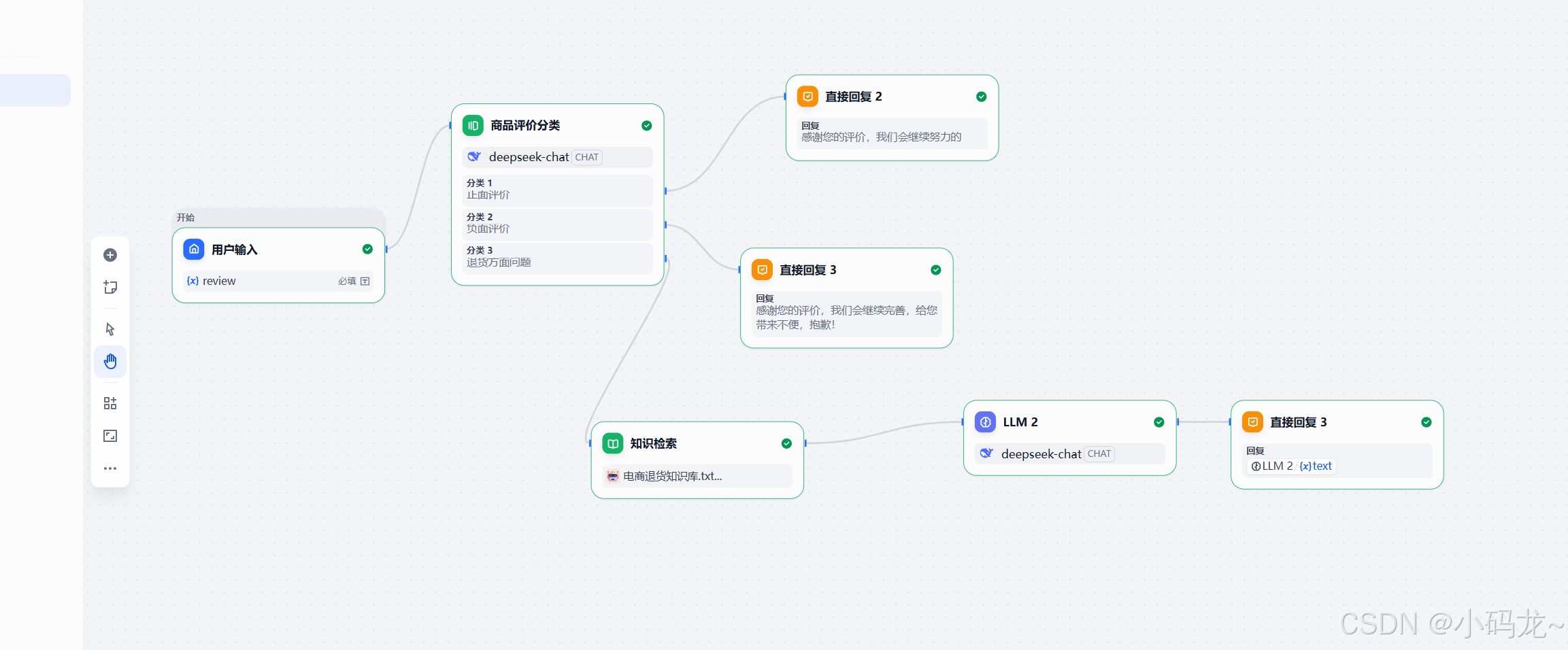This screenshot has height=650, width=1568.
Task: Click deepseek-chat model in 商品评价分类
Action: 529,157
